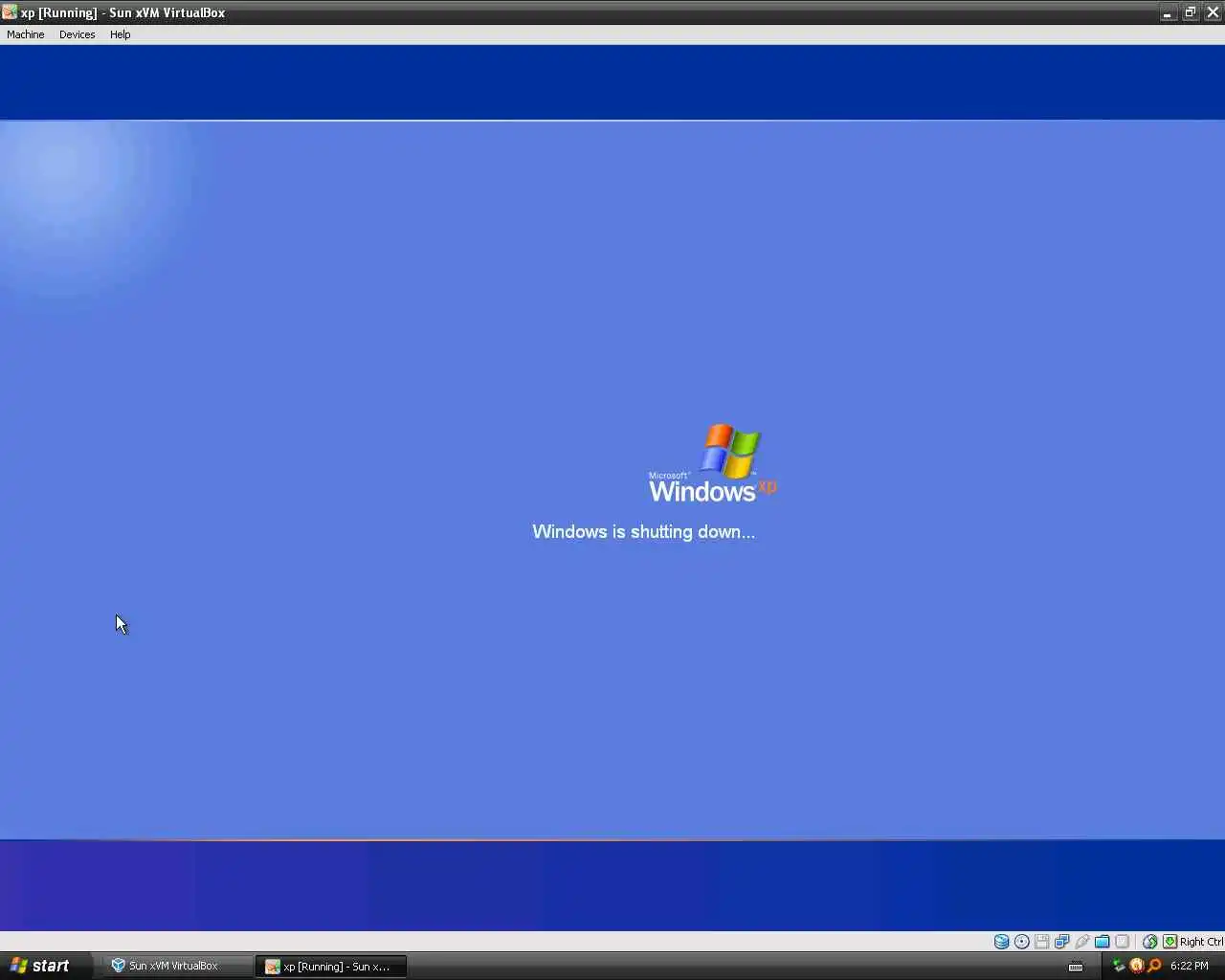Click the orange magnifier tray icon

(x=1154, y=966)
